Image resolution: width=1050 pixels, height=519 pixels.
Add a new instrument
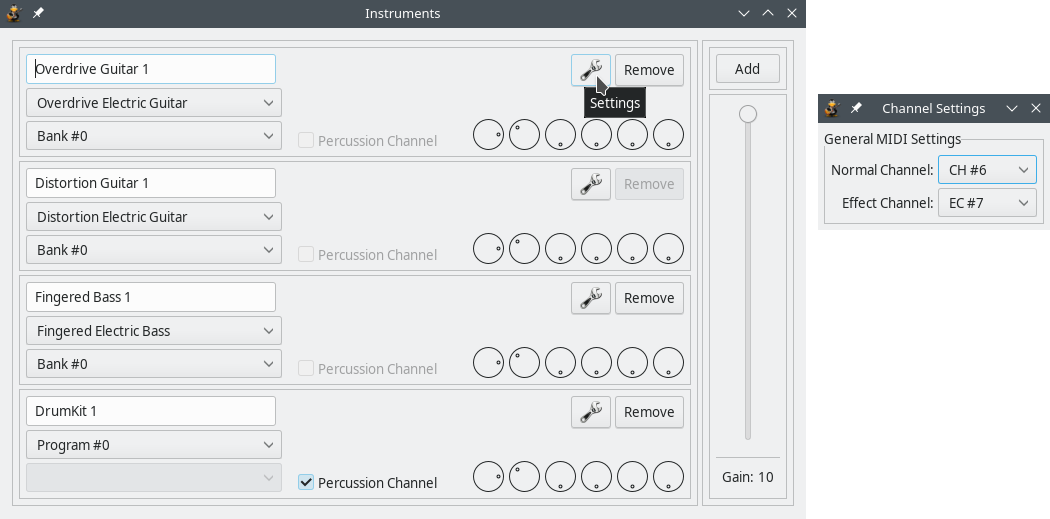click(x=747, y=69)
